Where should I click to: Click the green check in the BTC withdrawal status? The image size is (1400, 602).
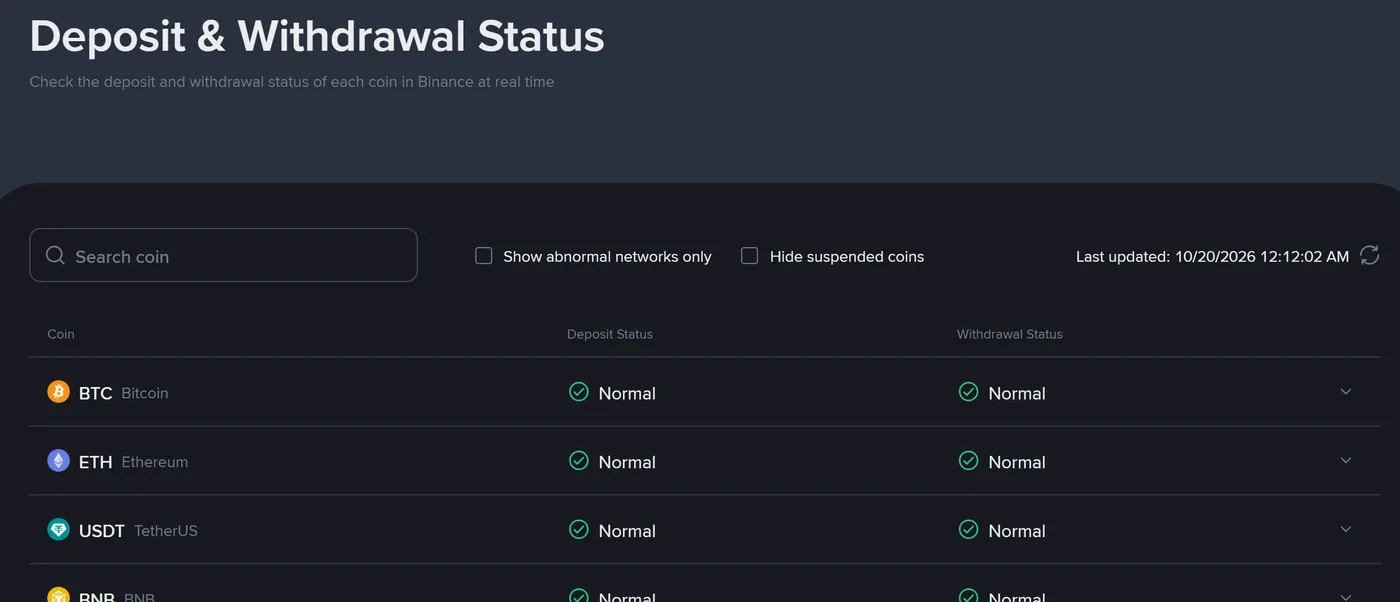[968, 392]
